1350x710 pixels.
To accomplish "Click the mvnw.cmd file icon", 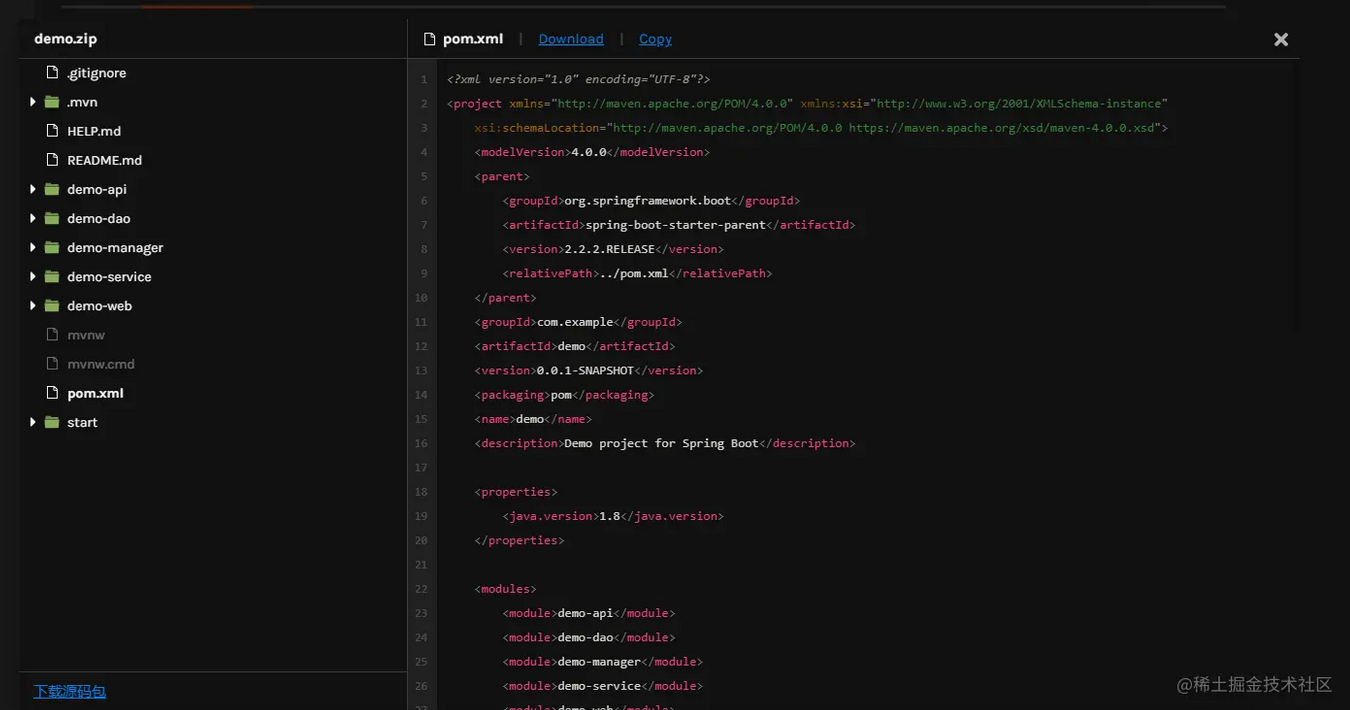I will (52, 364).
